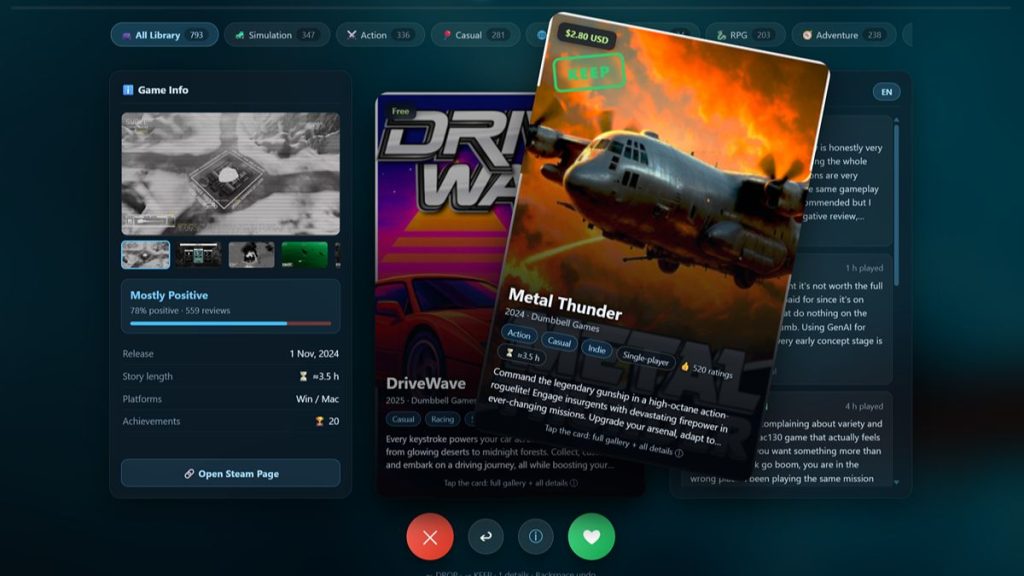Click the Single-player tag on Metal Thunder card
This screenshot has width=1024, height=576.
645,359
